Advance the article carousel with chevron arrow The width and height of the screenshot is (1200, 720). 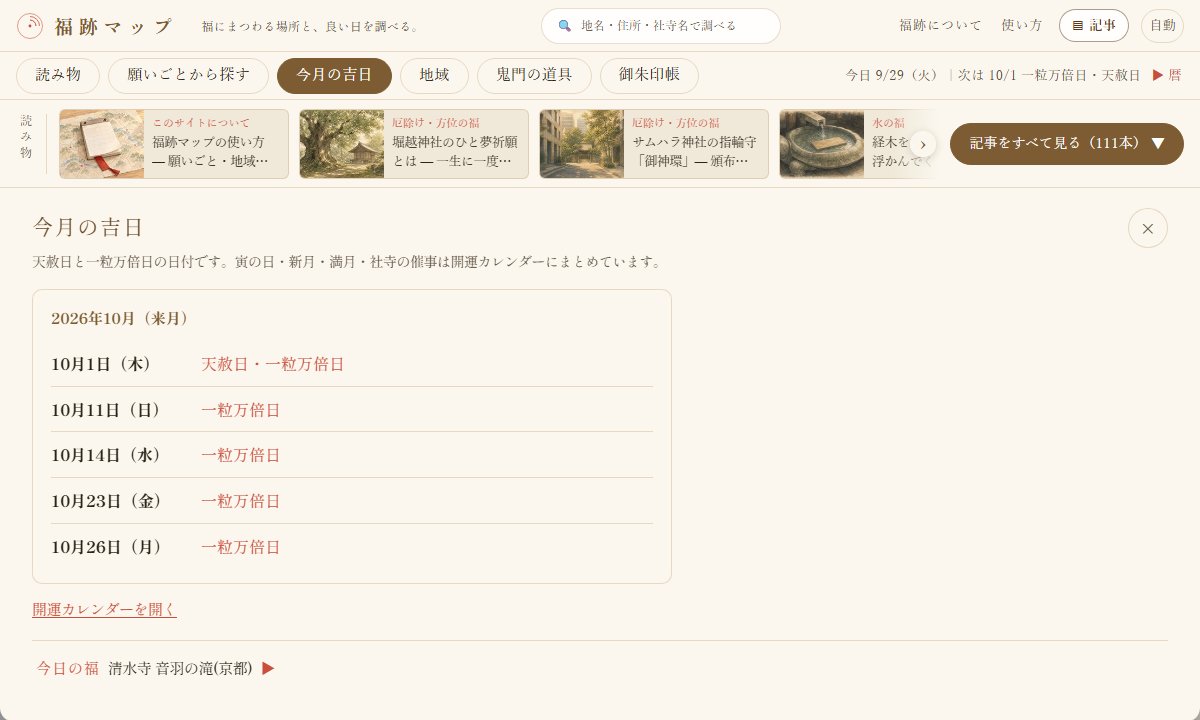point(923,144)
